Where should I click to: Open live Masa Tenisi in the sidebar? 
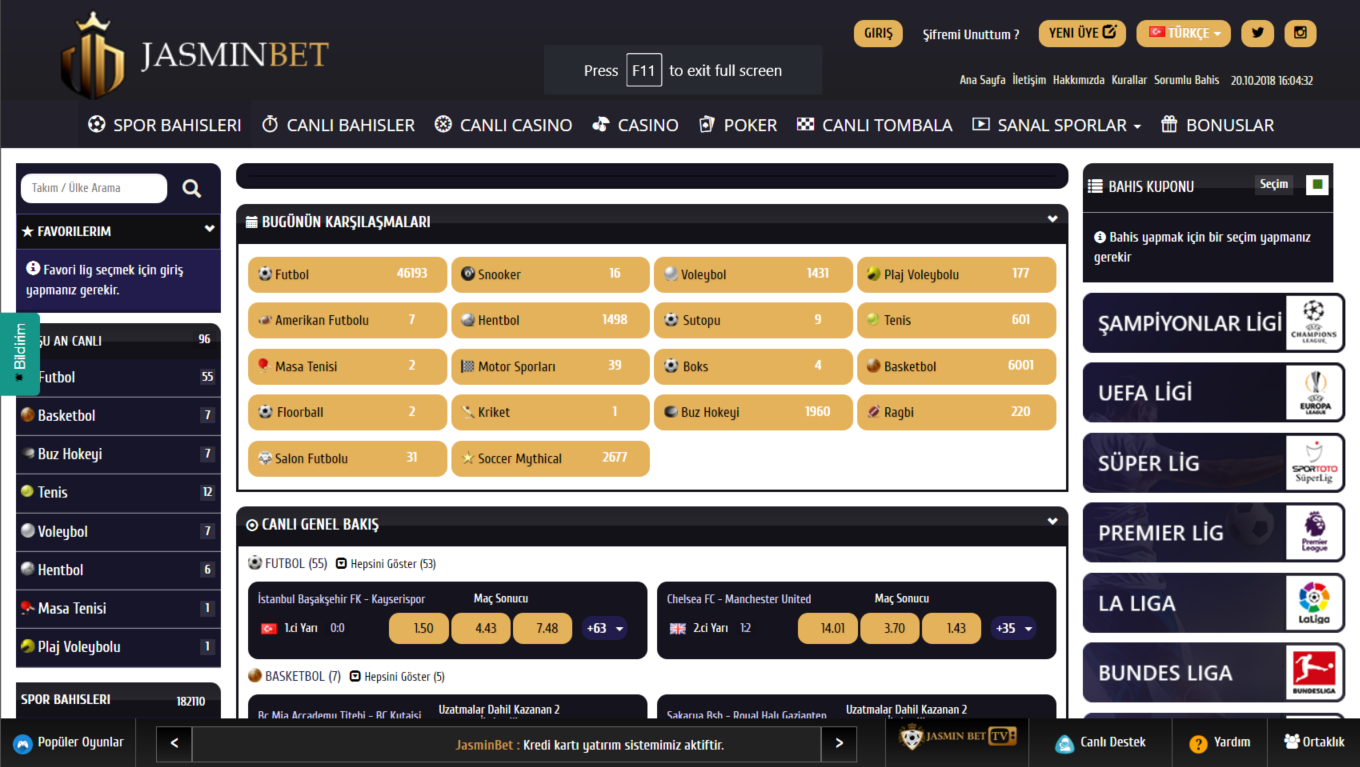[118, 608]
